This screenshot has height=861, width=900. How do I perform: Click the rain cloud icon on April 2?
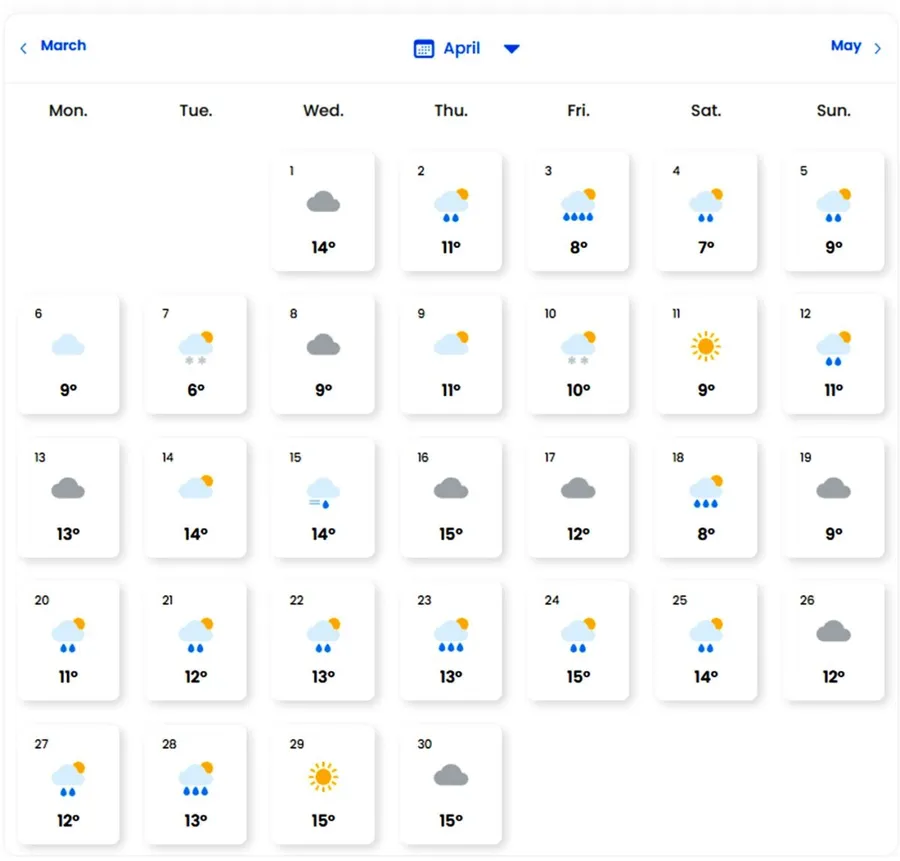450,201
